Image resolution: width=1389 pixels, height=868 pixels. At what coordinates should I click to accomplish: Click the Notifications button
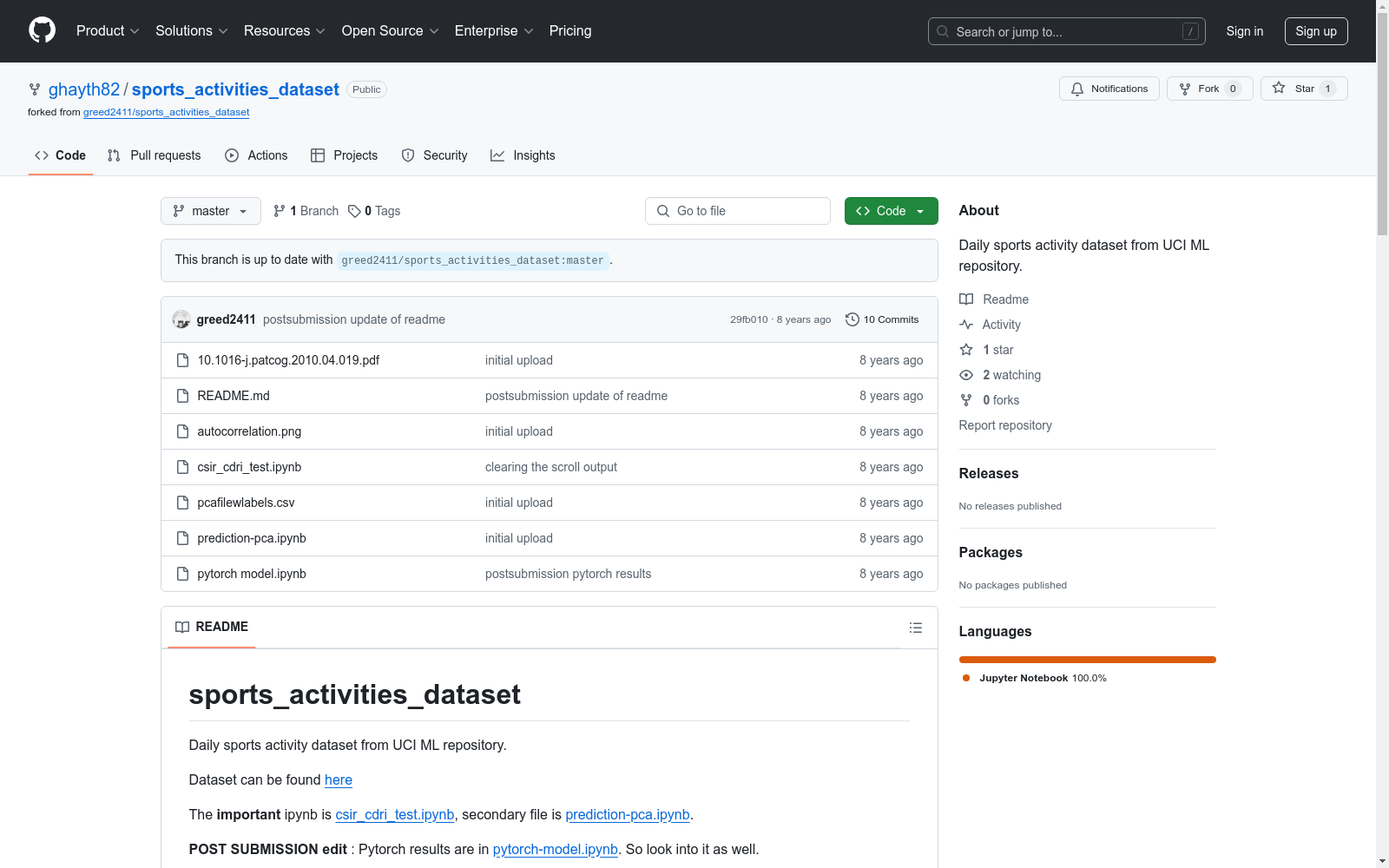(x=1109, y=89)
